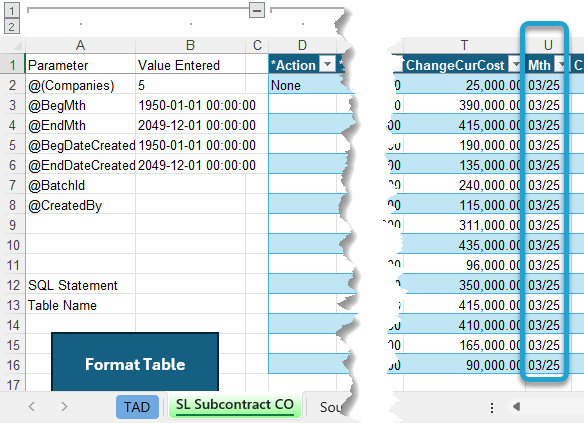584x423 pixels.
Task: Click the 190,000.00 cost cell
Action: coord(464,145)
